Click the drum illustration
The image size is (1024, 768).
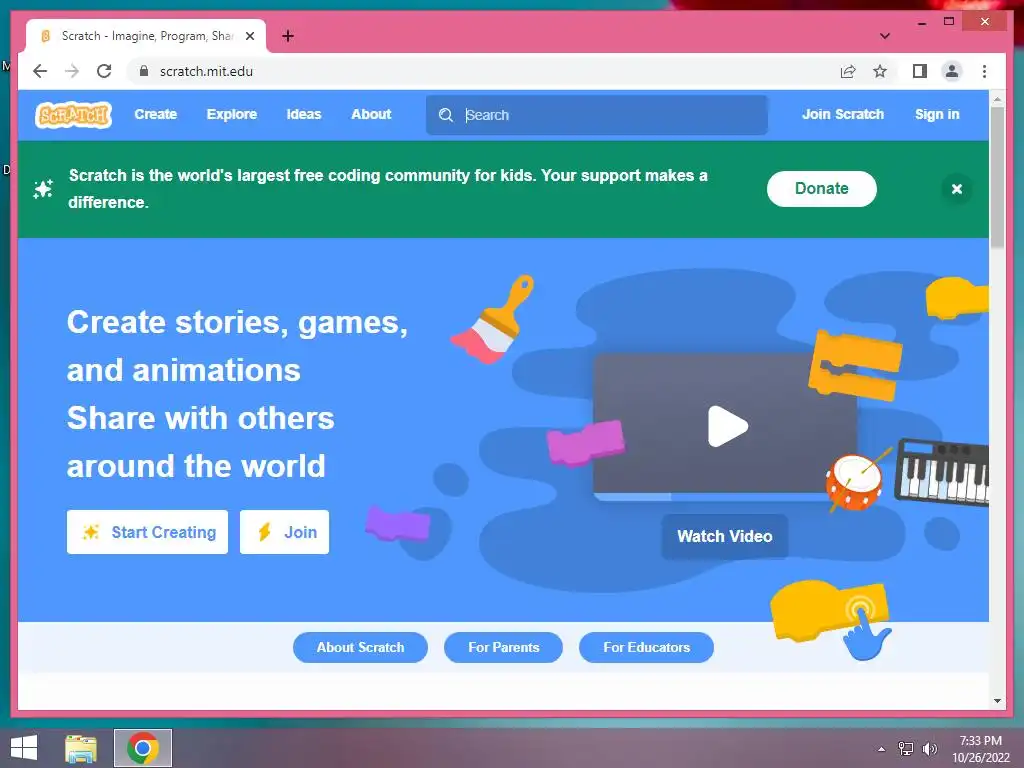tap(856, 481)
